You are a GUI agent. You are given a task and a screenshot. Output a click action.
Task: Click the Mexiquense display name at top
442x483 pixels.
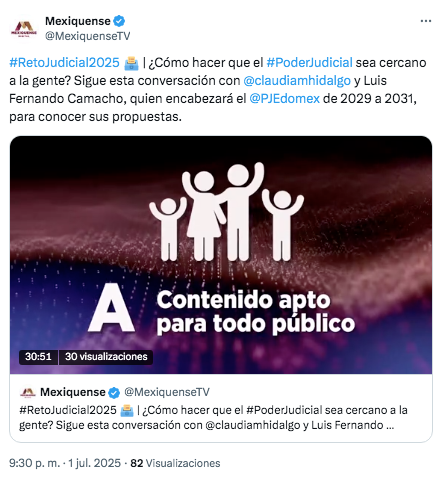point(78,21)
